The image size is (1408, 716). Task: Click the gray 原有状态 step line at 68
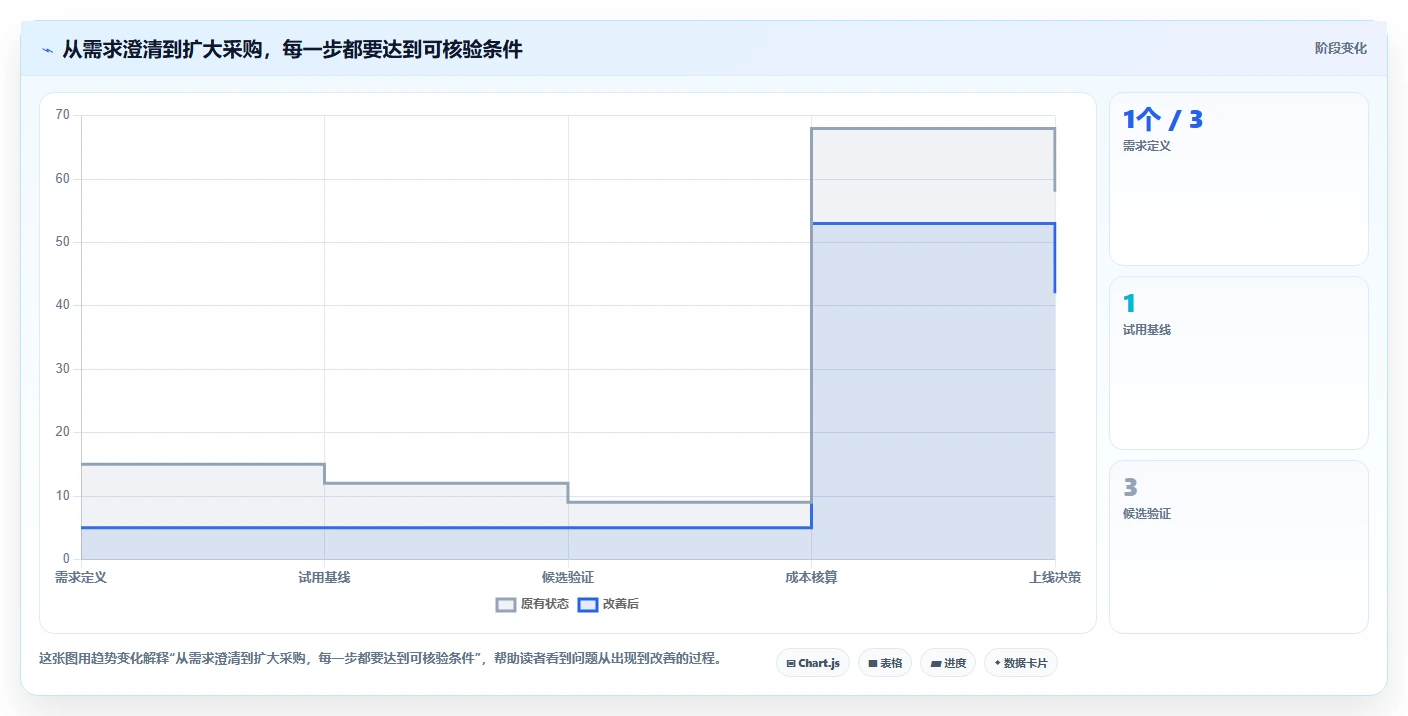pos(933,128)
